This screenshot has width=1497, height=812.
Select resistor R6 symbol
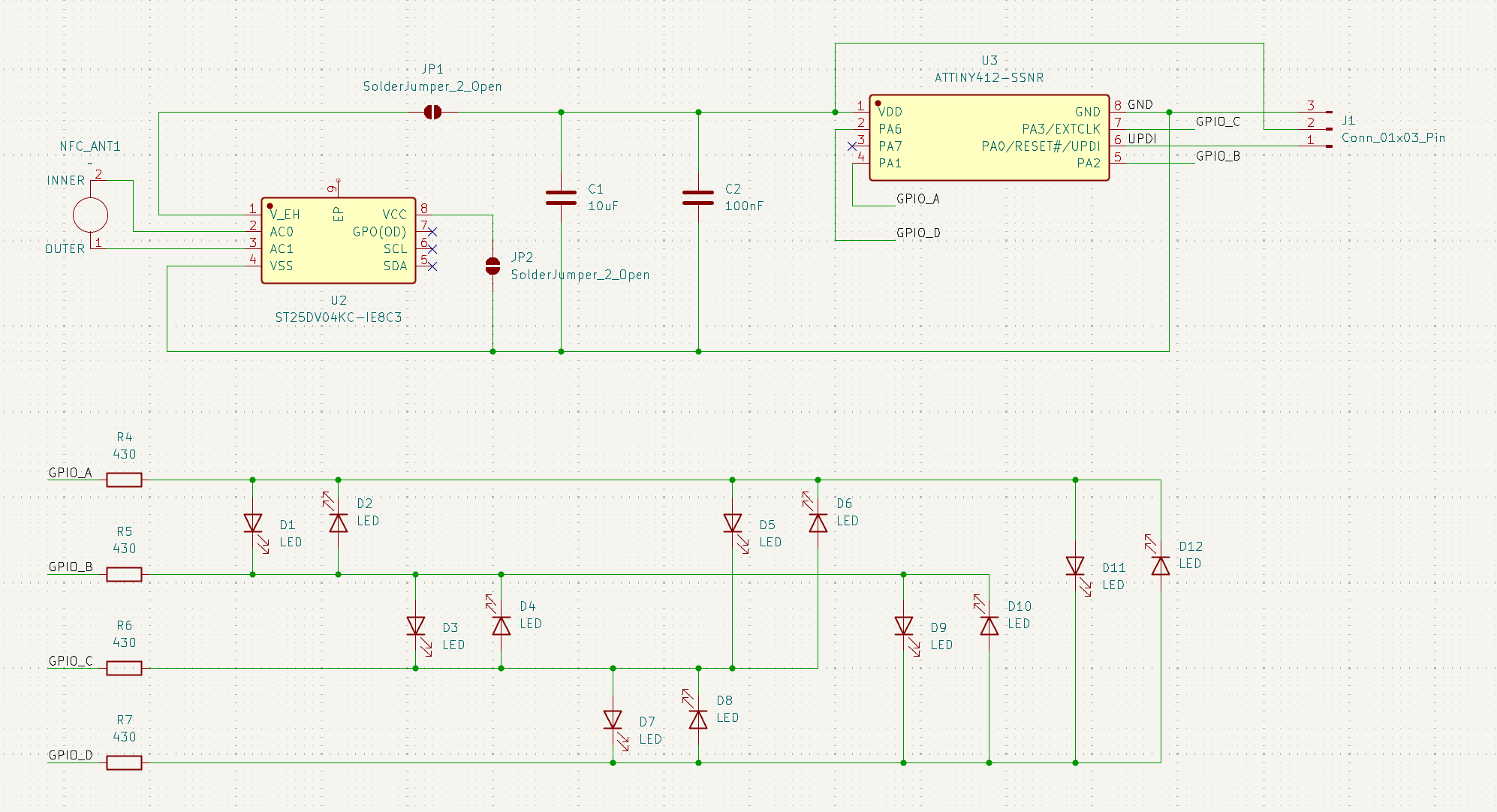124,668
